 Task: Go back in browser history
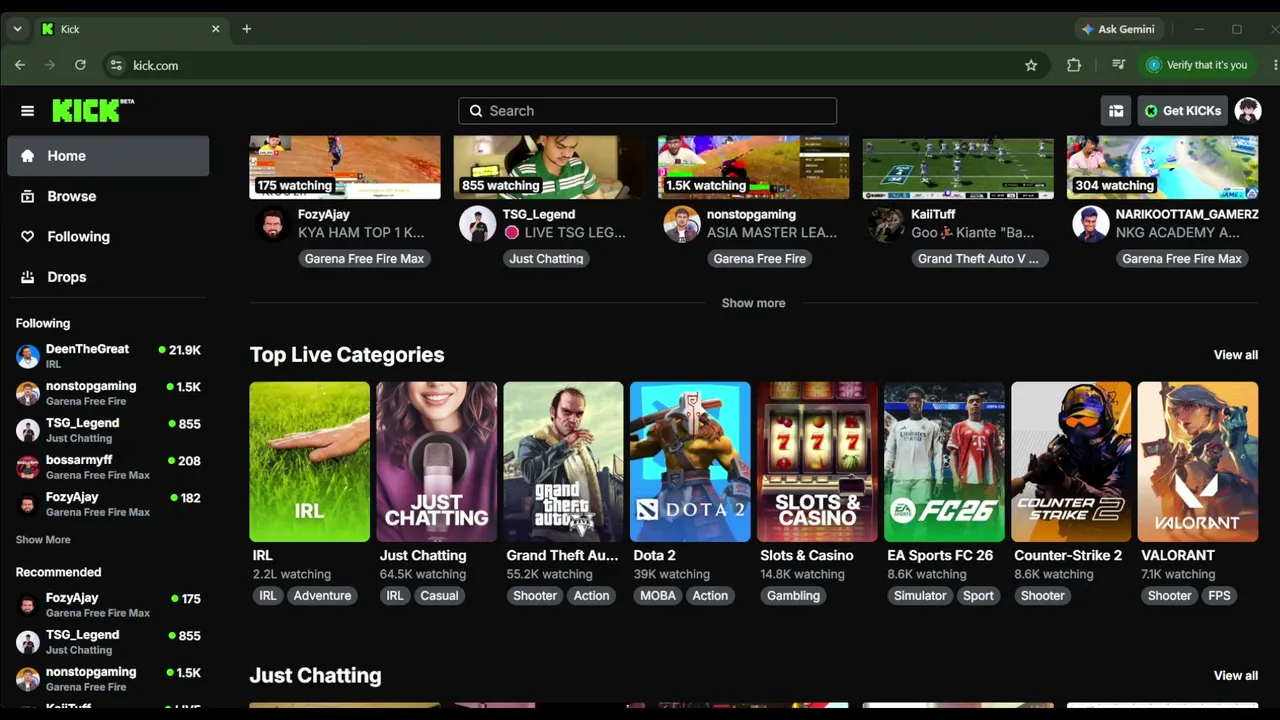[20, 65]
